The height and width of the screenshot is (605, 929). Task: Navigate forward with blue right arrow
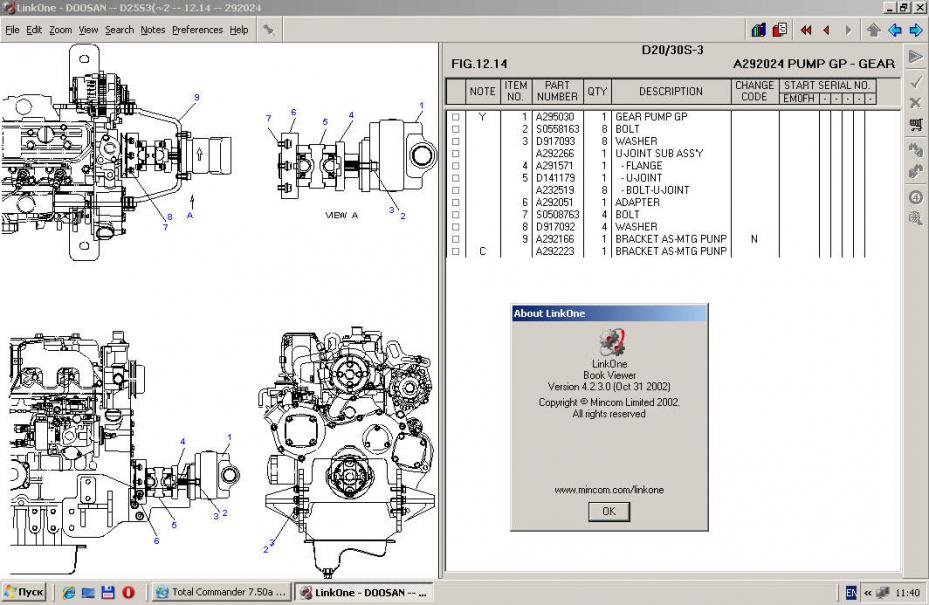pos(916,30)
